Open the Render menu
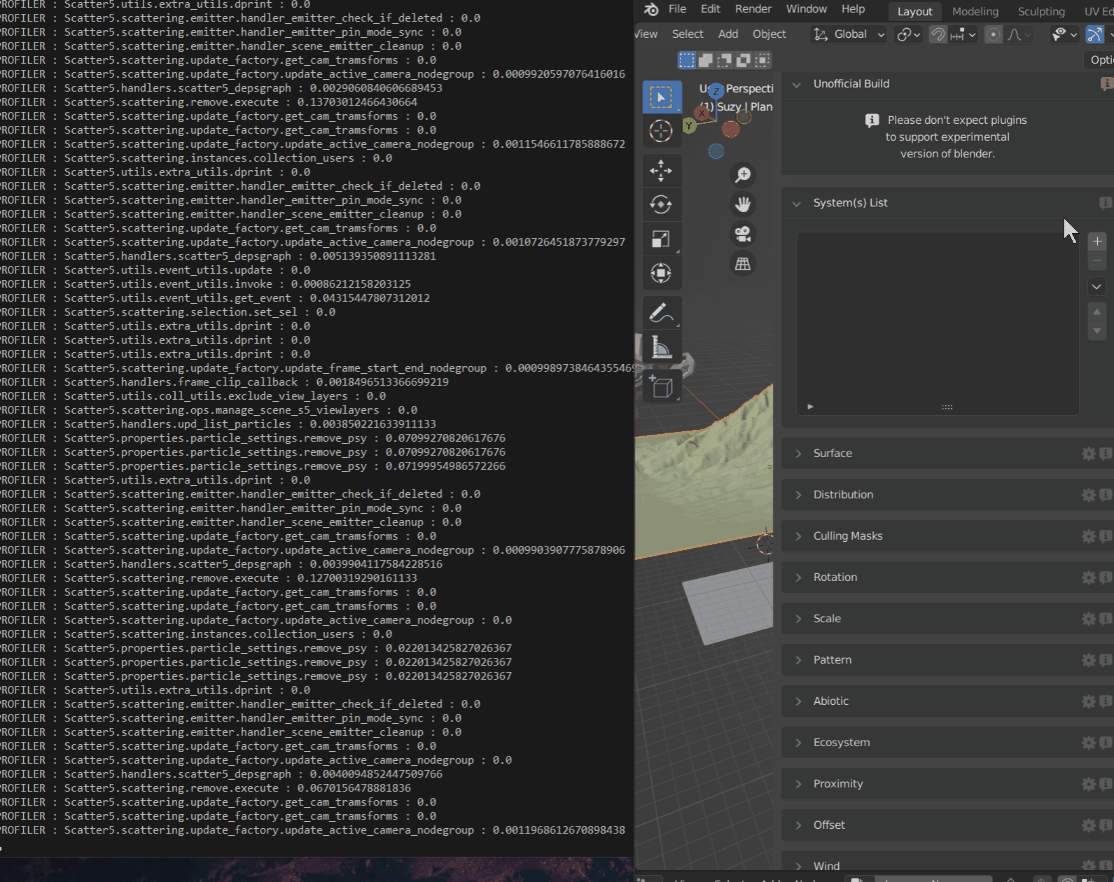 point(753,9)
